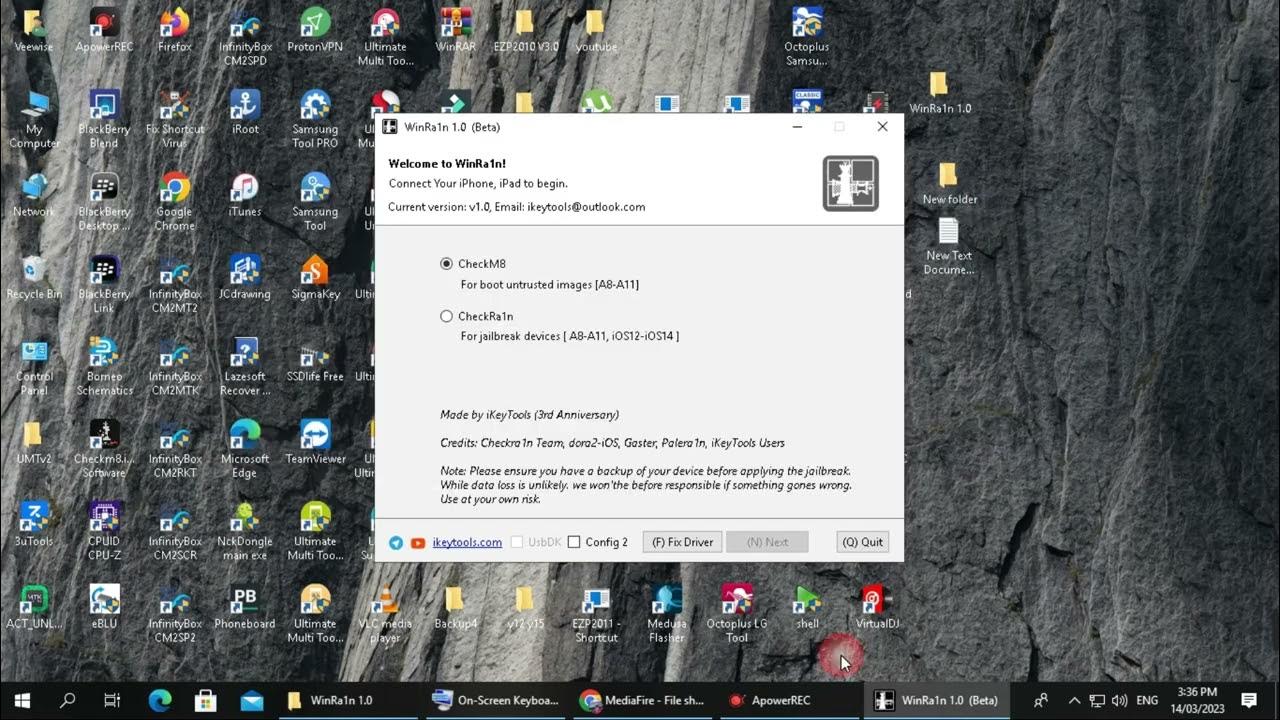The width and height of the screenshot is (1280, 720).
Task: Open the SigmaKey desktop icon
Action: [x=315, y=278]
